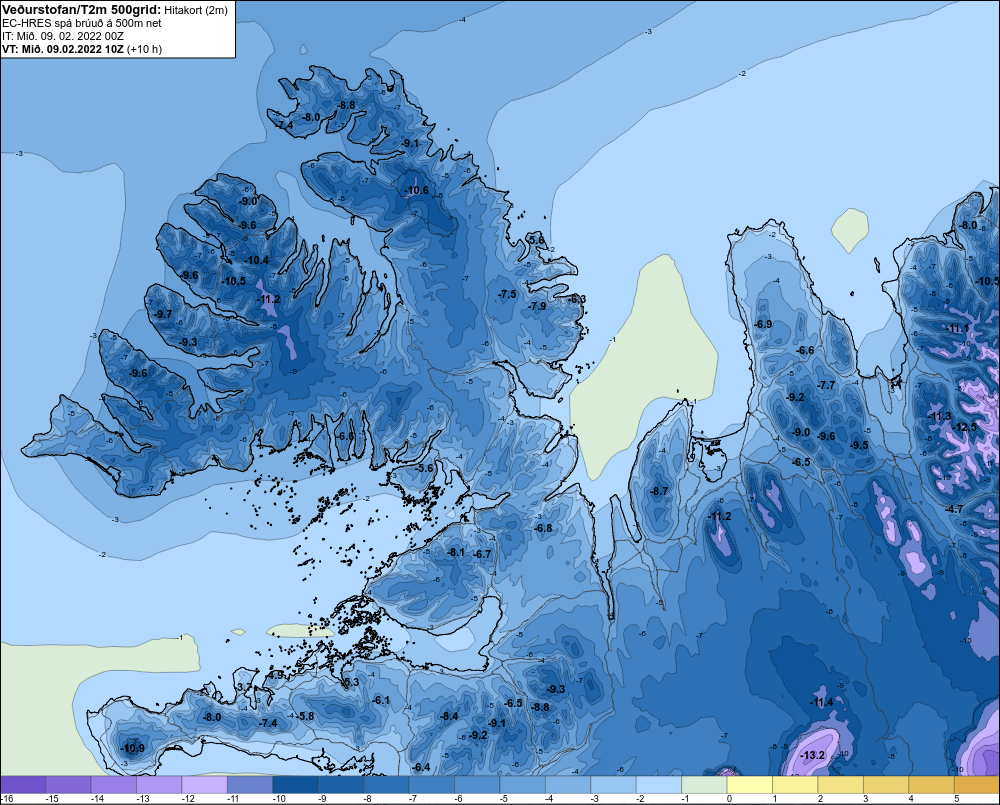Click the -6.8 temperature label on the map
This screenshot has width=1000, height=805.
(543, 528)
